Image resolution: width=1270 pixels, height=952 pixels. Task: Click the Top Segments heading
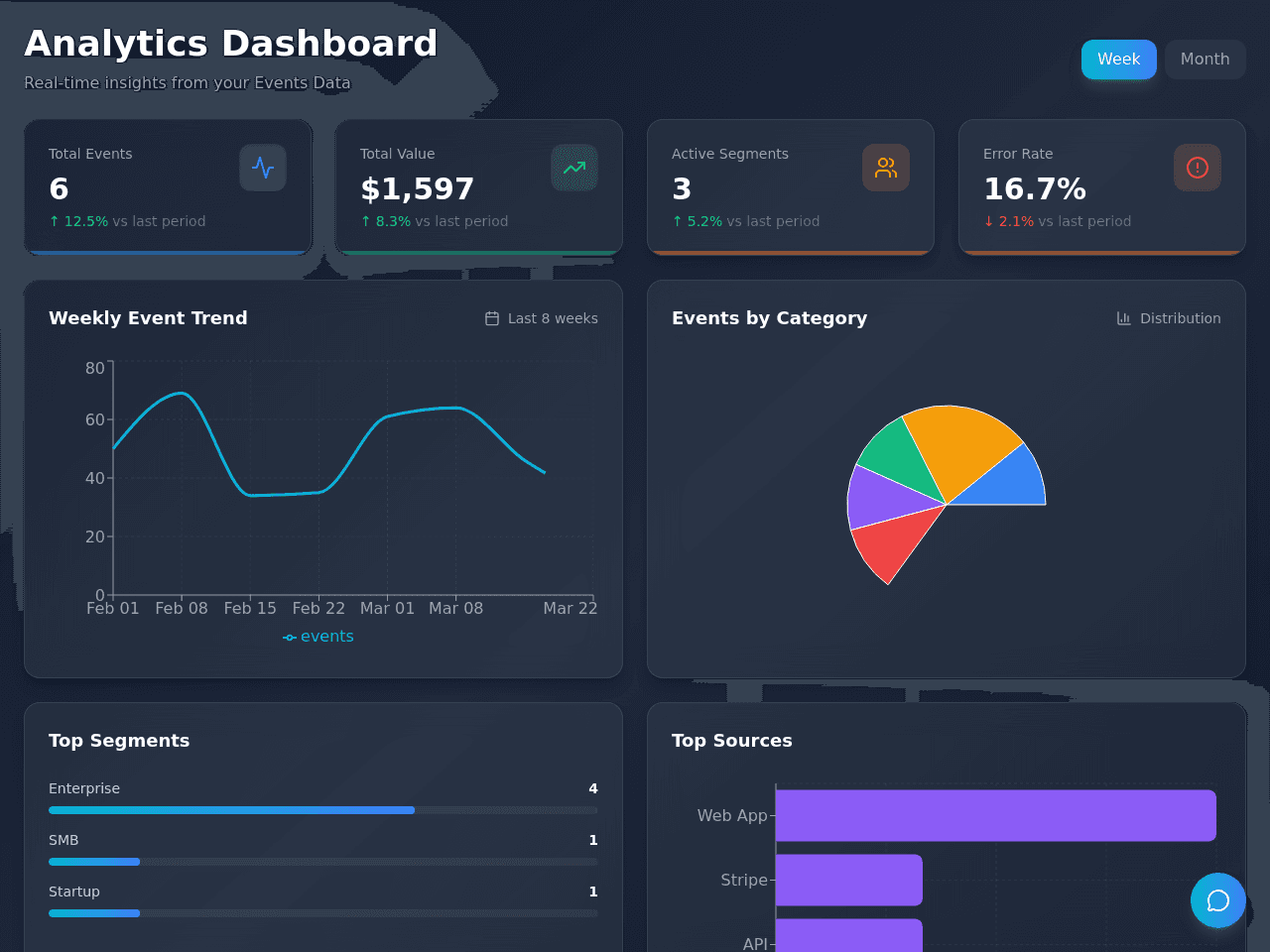119,741
